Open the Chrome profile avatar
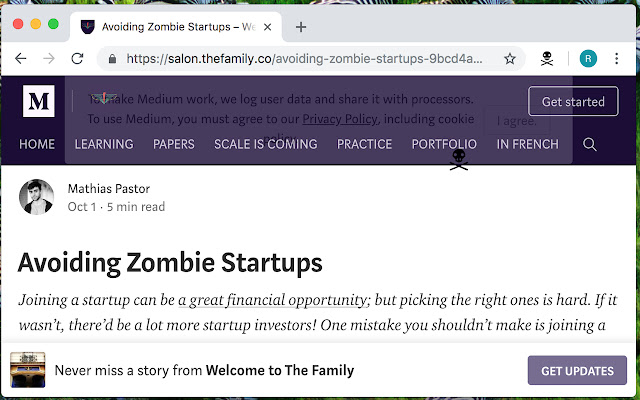The width and height of the screenshot is (640, 400). click(589, 59)
